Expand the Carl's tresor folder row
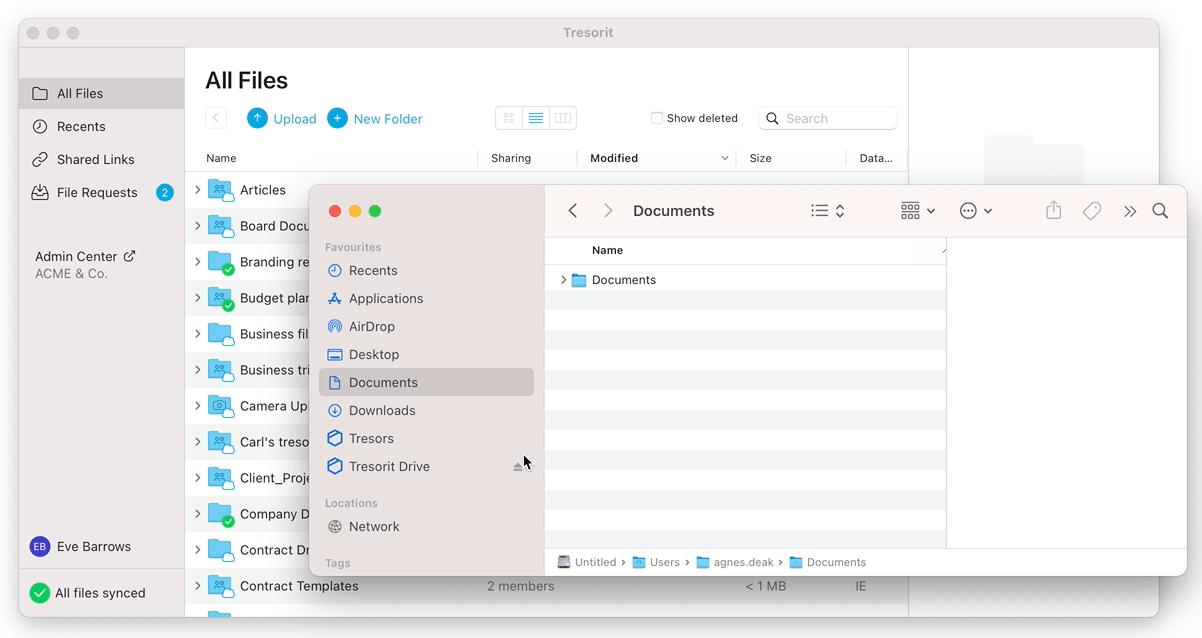Image resolution: width=1202 pixels, height=638 pixels. (198, 442)
